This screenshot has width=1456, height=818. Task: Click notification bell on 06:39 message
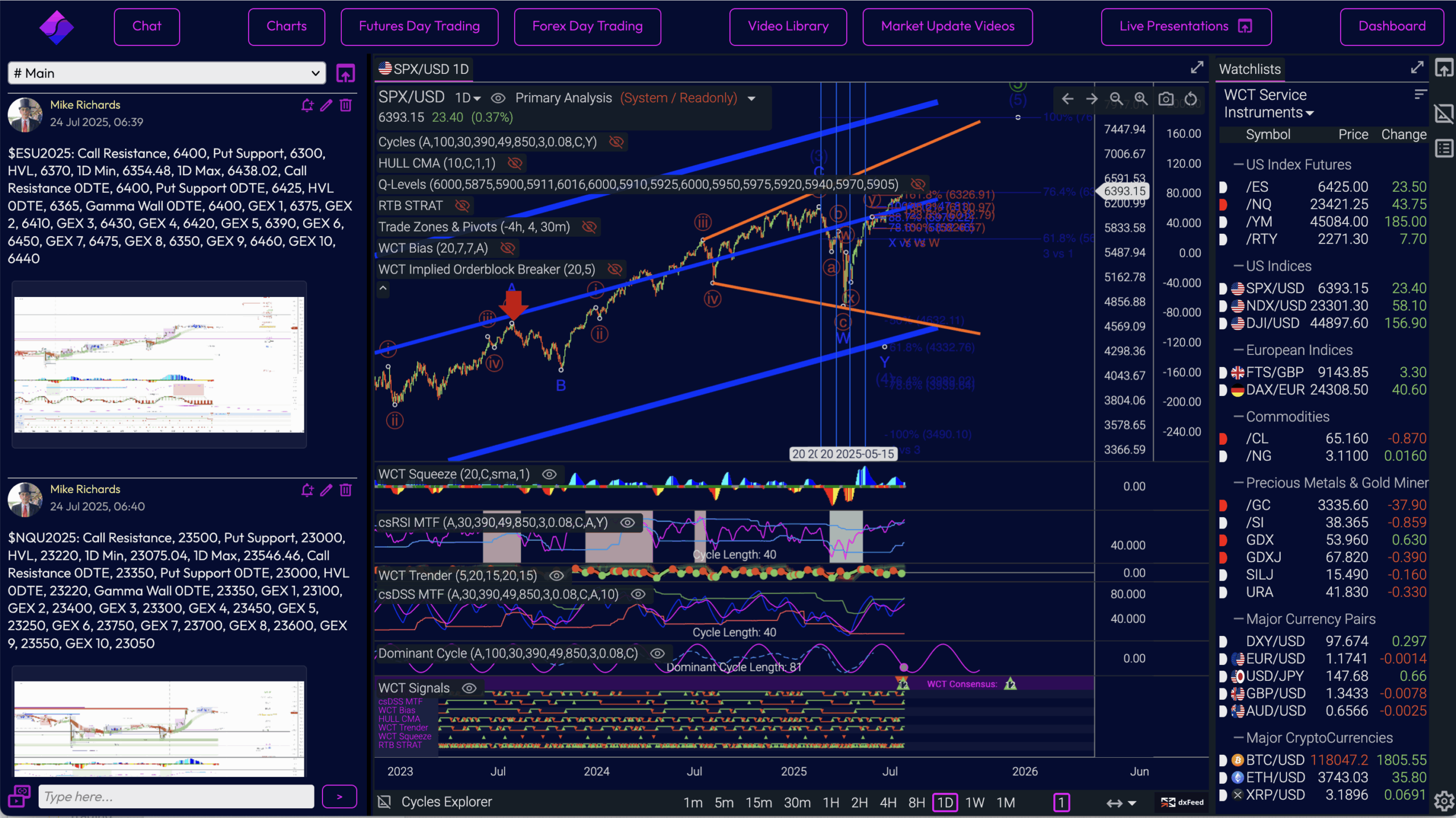click(x=307, y=105)
